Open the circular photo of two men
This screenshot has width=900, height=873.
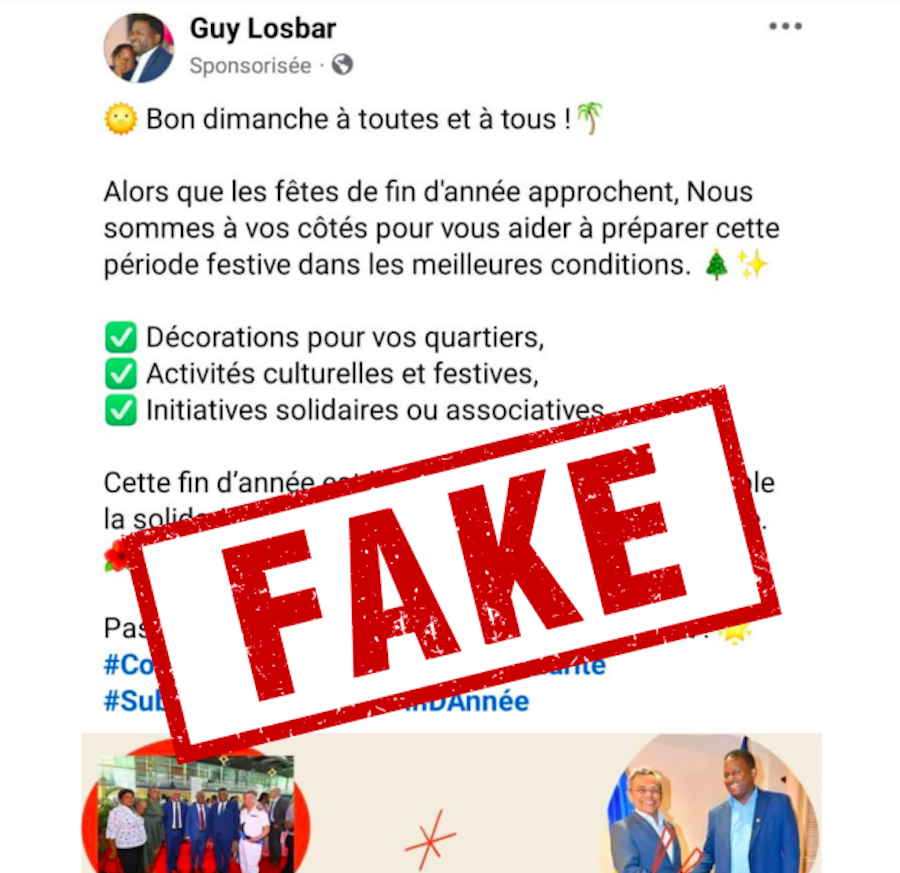tap(713, 804)
